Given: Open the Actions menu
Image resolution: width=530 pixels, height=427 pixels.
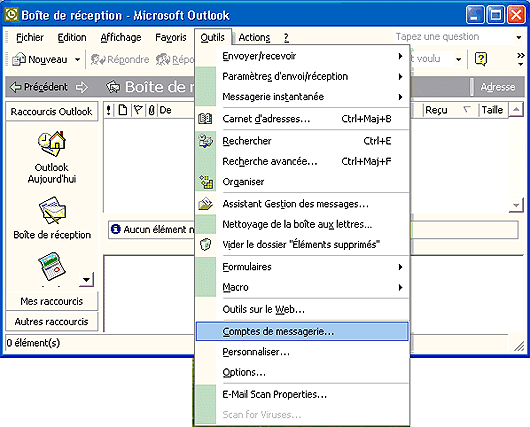Looking at the screenshot, I should click(254, 37).
